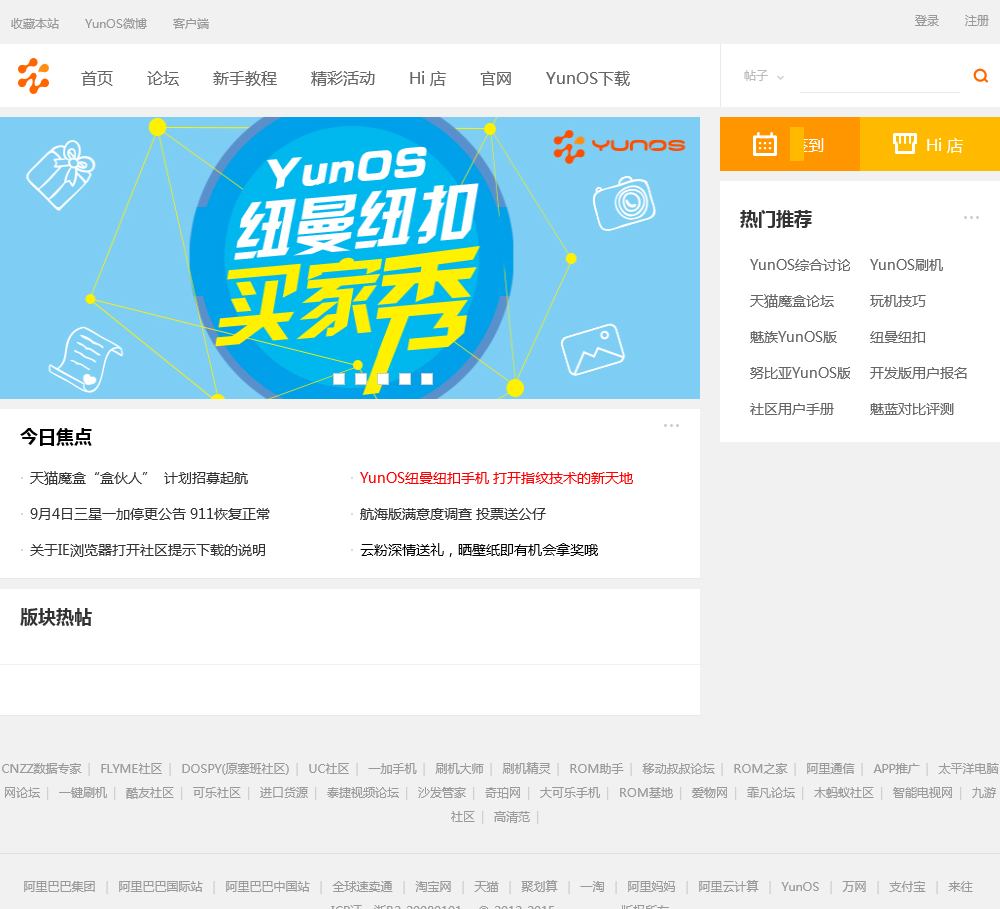Open the 今日焦点 more dots
The width and height of the screenshot is (1000, 909).
coord(671,425)
